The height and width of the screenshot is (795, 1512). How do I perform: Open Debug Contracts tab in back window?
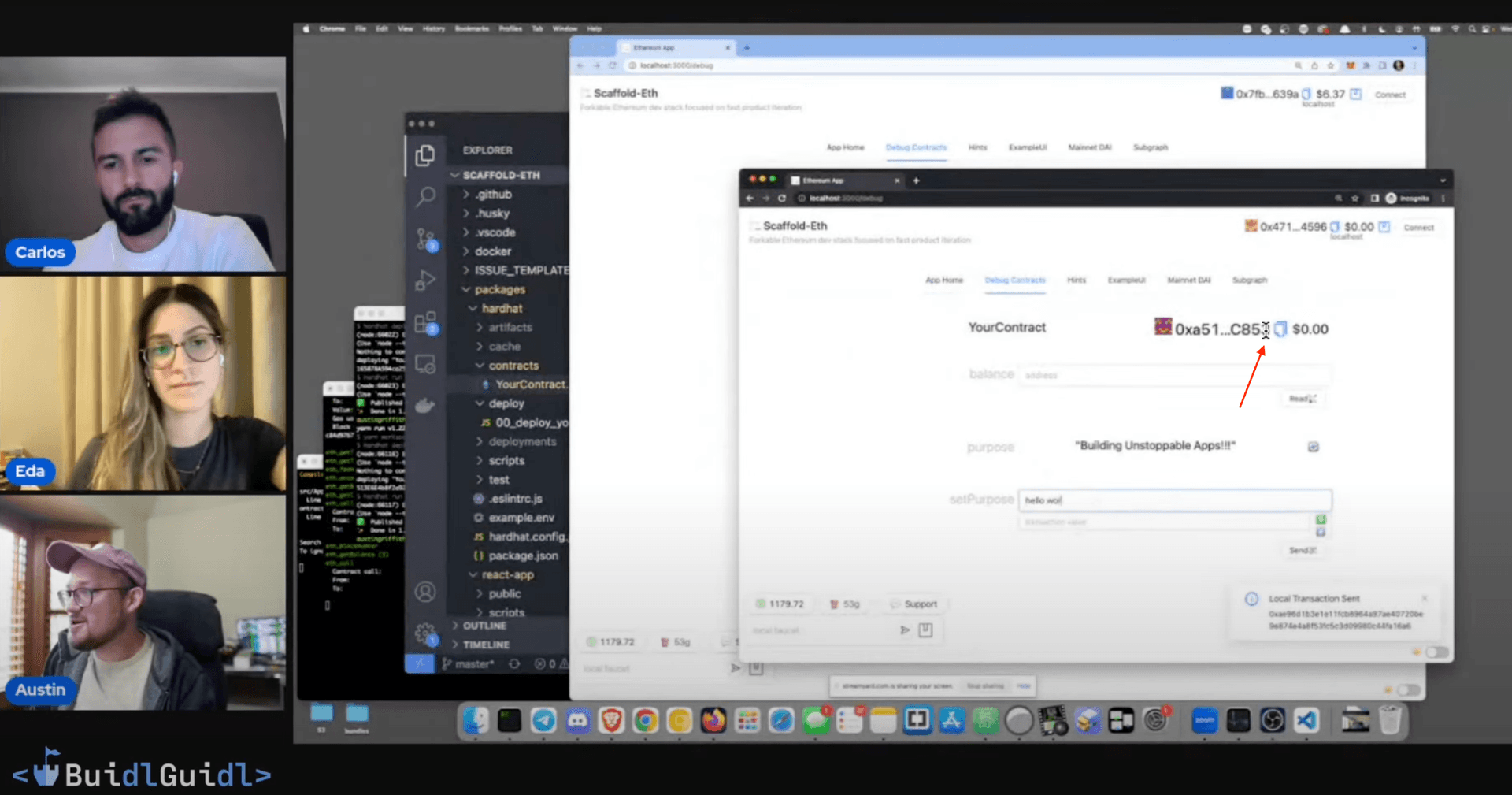pos(916,147)
